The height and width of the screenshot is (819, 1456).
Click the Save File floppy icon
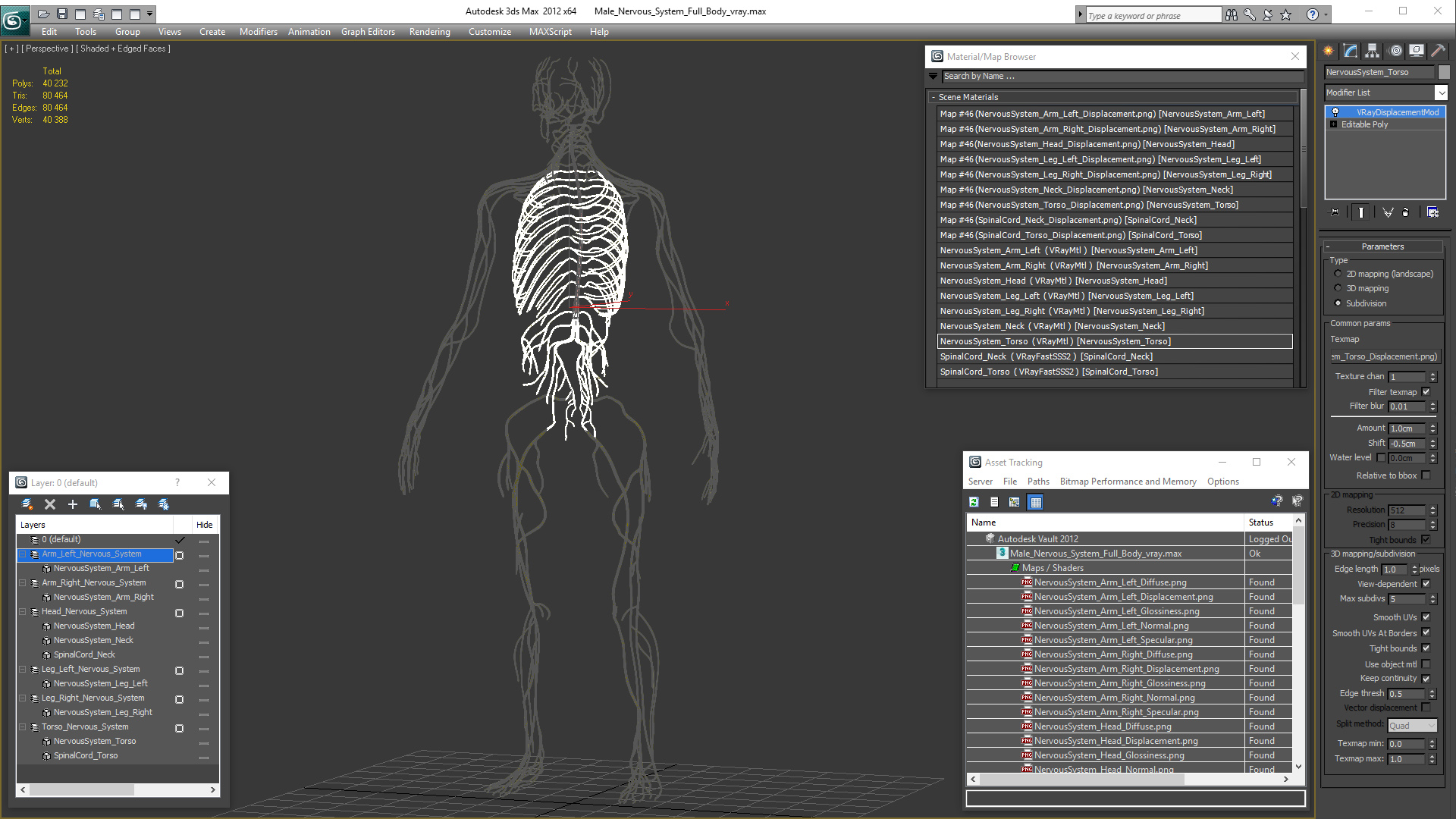click(62, 14)
